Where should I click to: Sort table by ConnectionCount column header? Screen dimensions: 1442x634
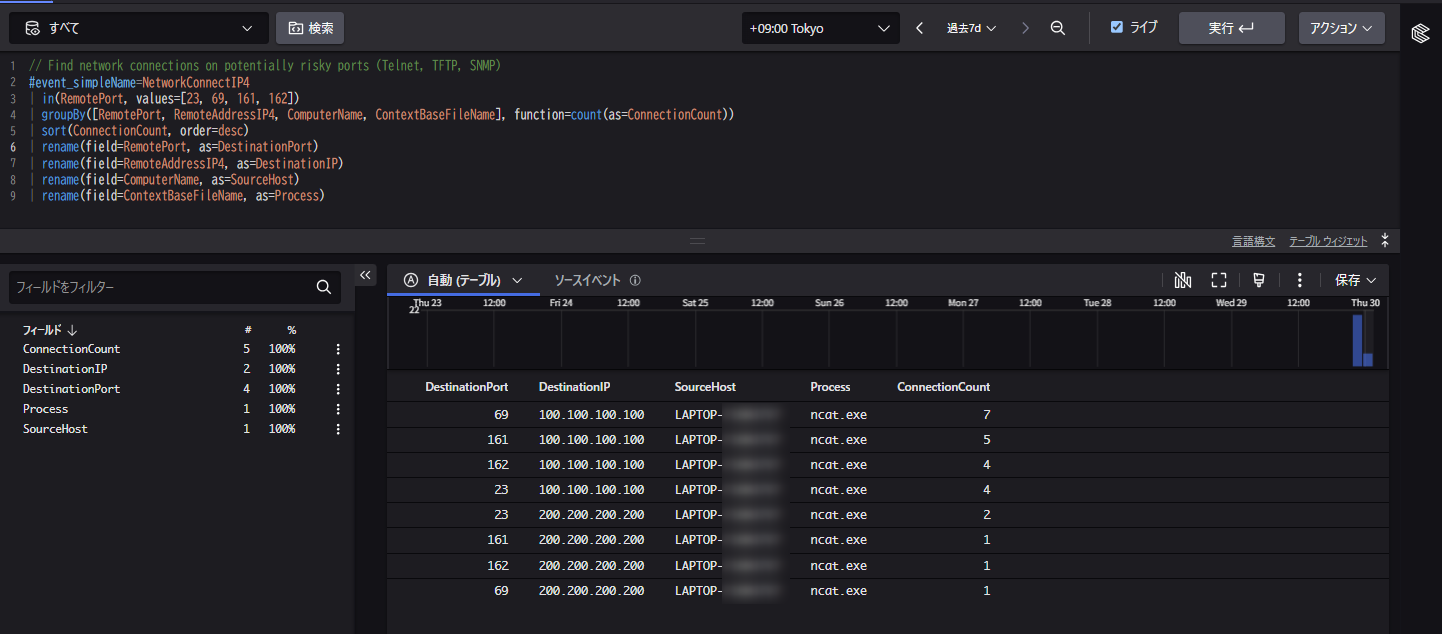pos(943,387)
